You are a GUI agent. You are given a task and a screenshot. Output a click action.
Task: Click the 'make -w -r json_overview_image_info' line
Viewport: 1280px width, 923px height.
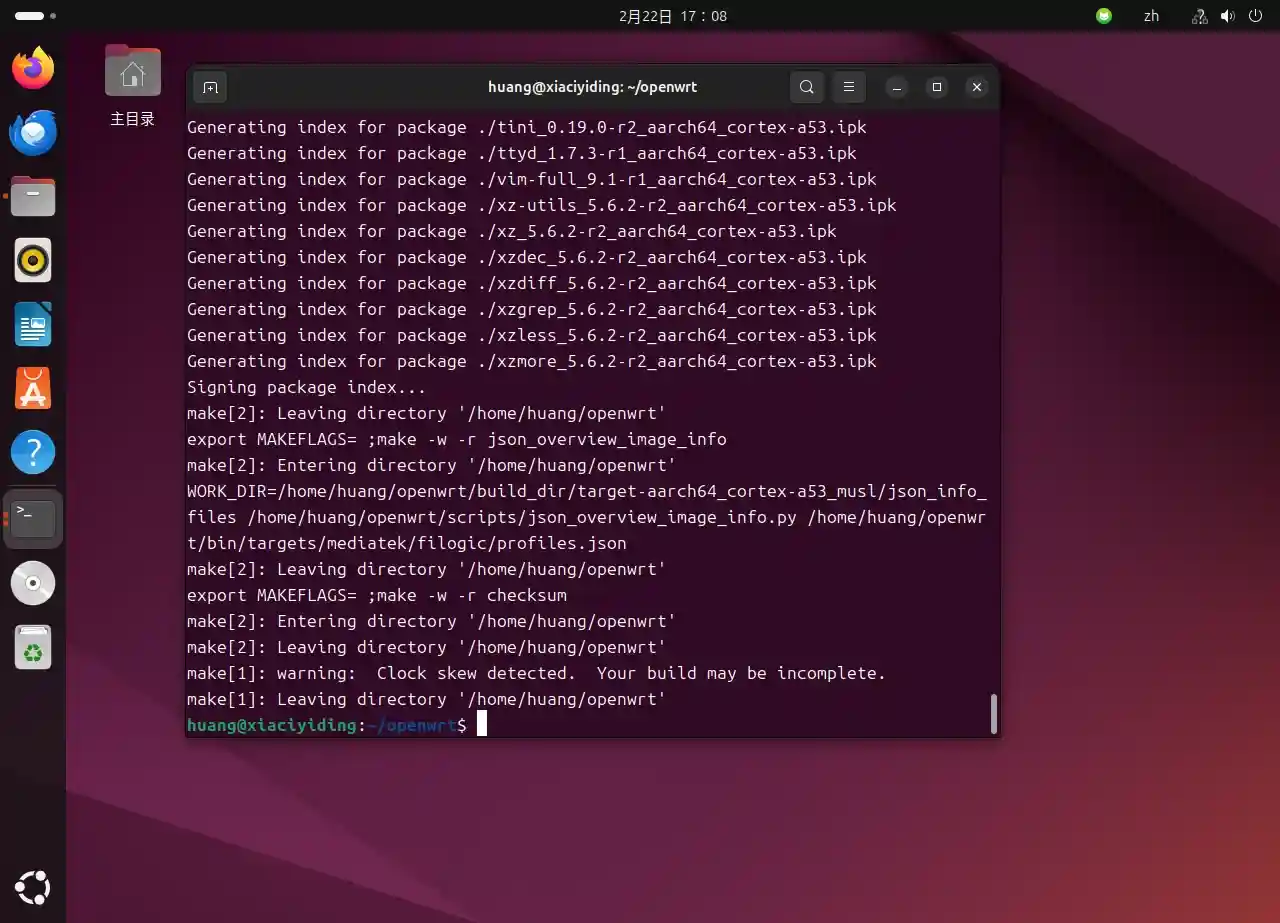pyautogui.click(x=457, y=439)
